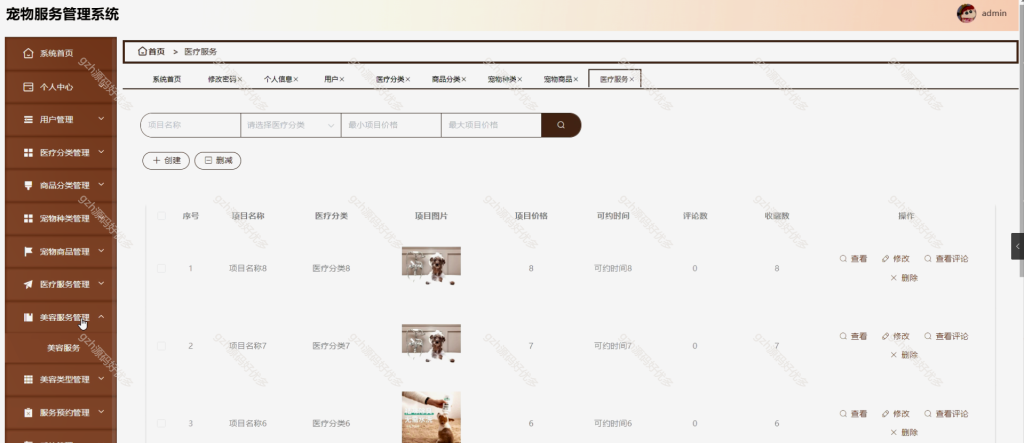Click the 医疗服务管理 paper-plane icon

click(28, 284)
